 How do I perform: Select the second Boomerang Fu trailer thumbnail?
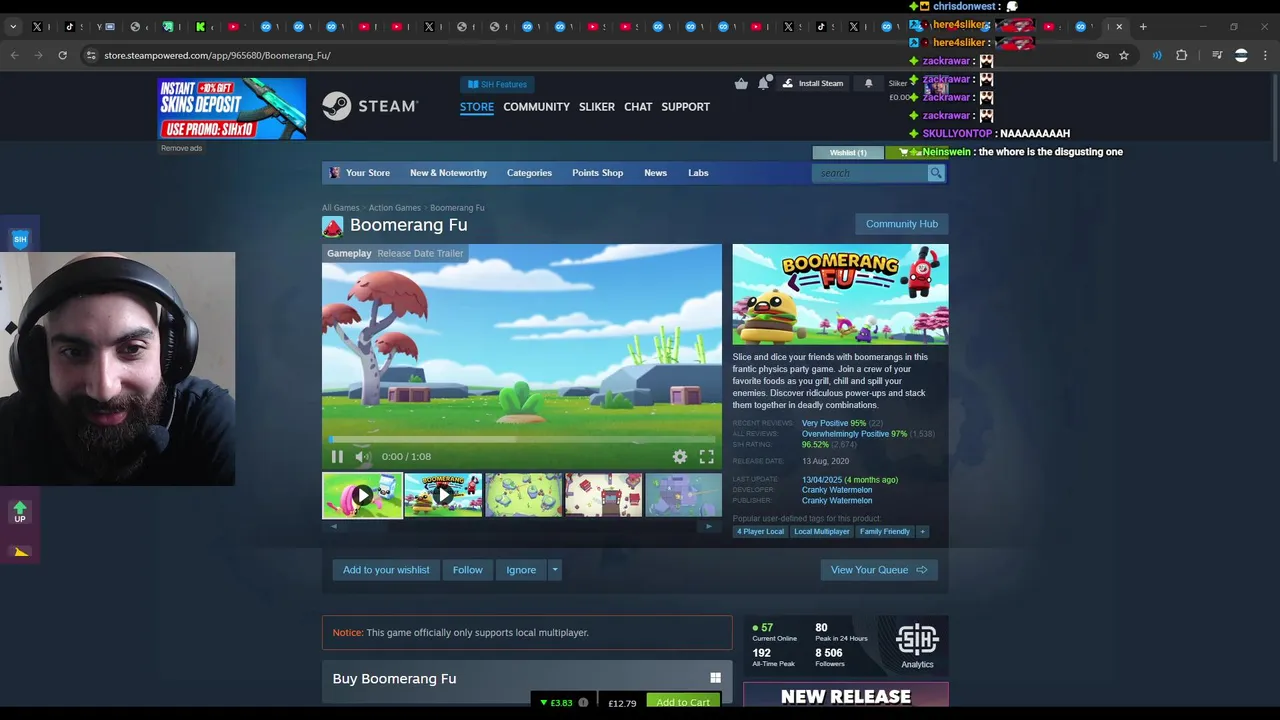(443, 495)
